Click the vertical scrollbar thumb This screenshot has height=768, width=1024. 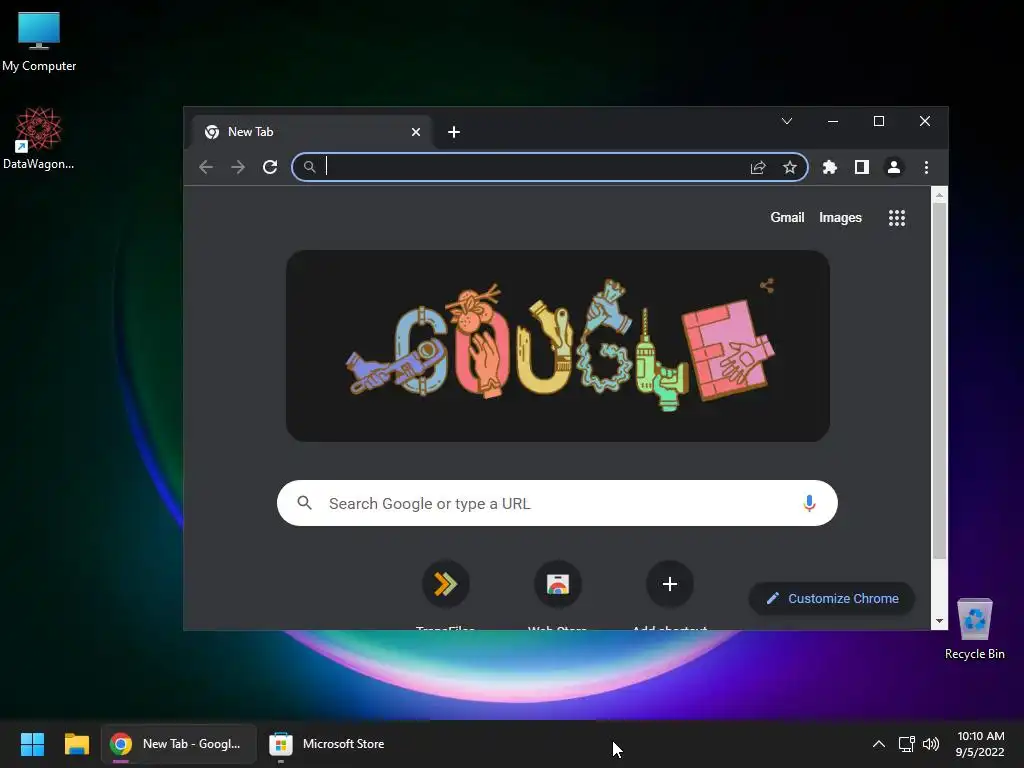pos(939,381)
